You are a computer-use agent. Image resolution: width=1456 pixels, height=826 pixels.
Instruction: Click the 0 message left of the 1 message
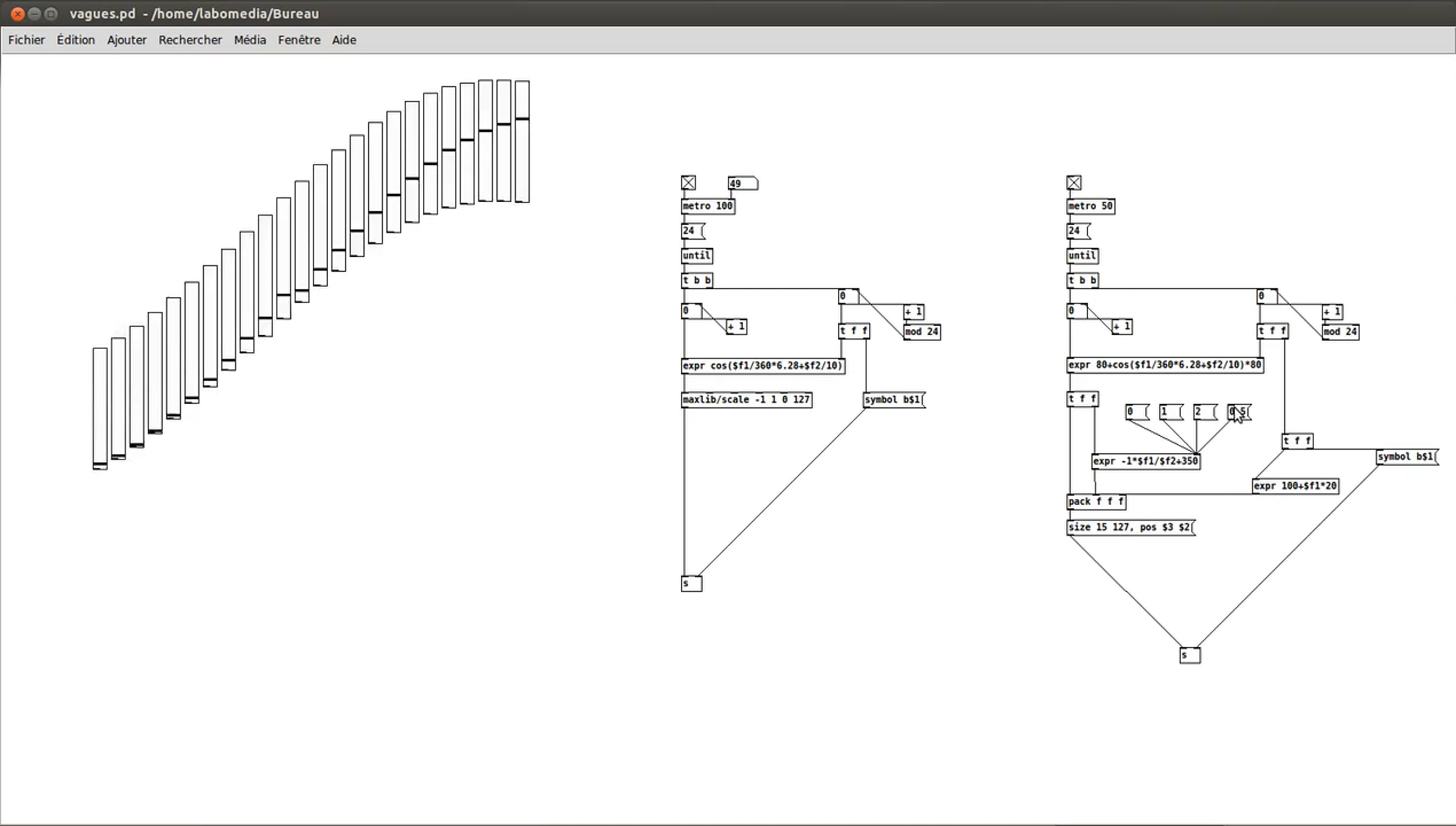point(1137,412)
